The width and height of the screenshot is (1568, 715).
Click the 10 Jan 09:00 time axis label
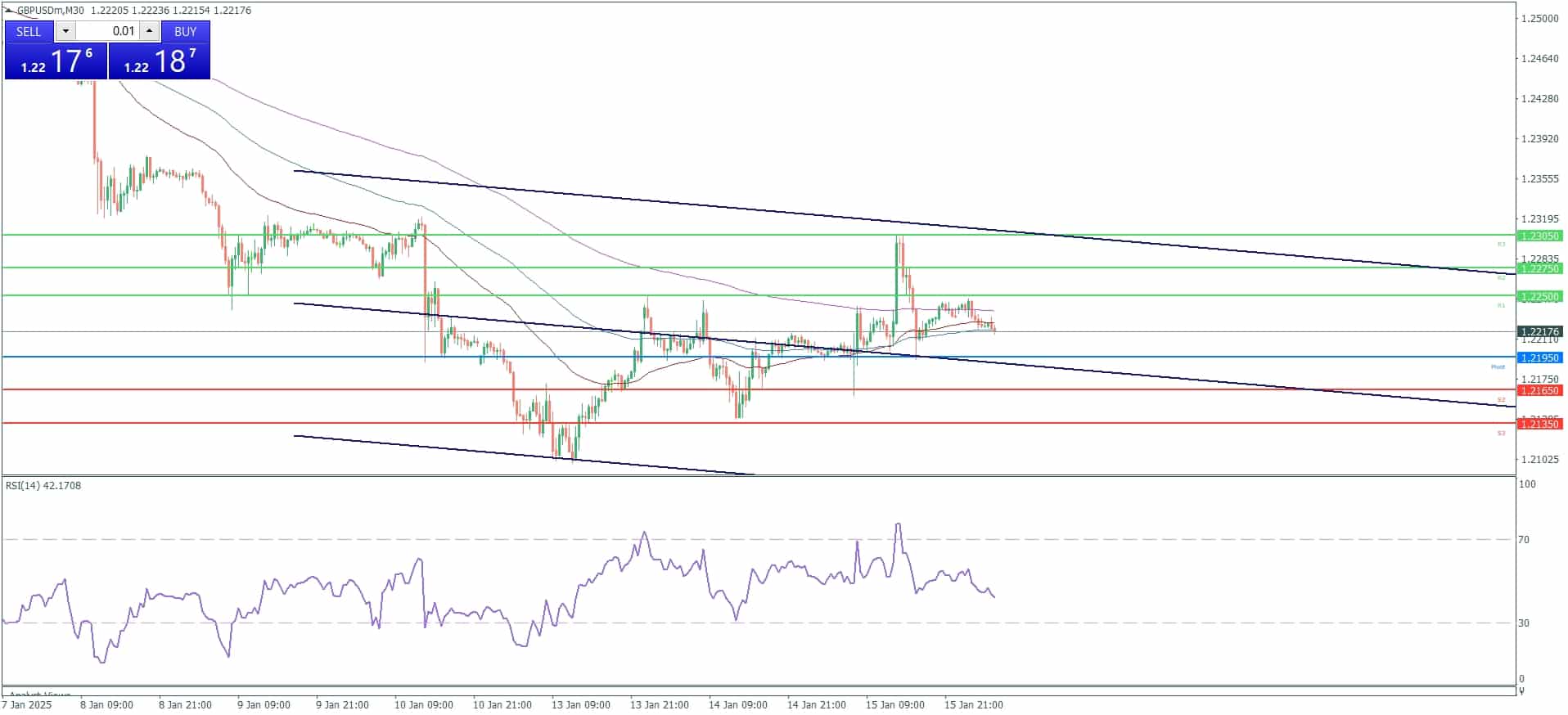(423, 704)
